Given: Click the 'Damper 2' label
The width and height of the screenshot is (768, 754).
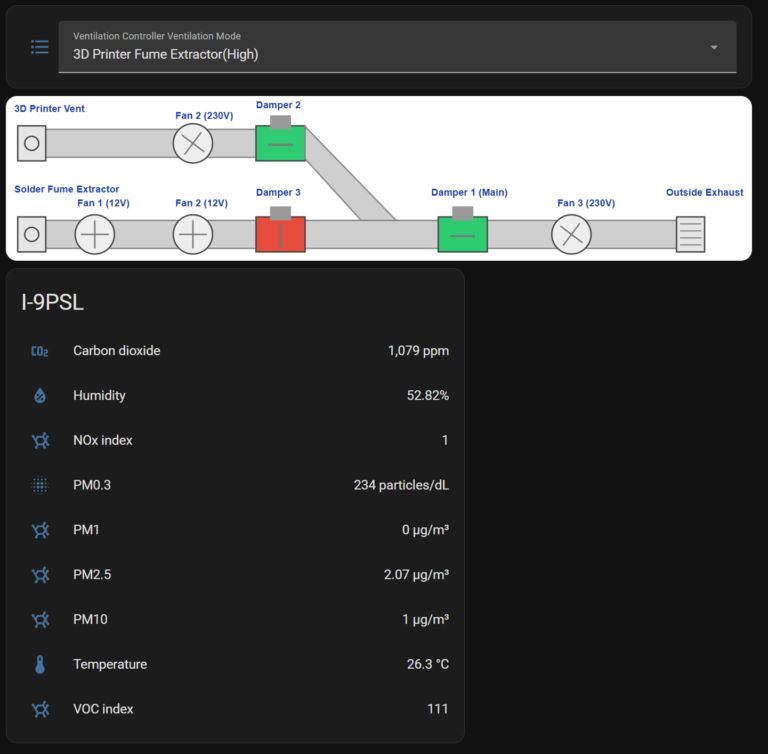Looking at the screenshot, I should pyautogui.click(x=278, y=105).
